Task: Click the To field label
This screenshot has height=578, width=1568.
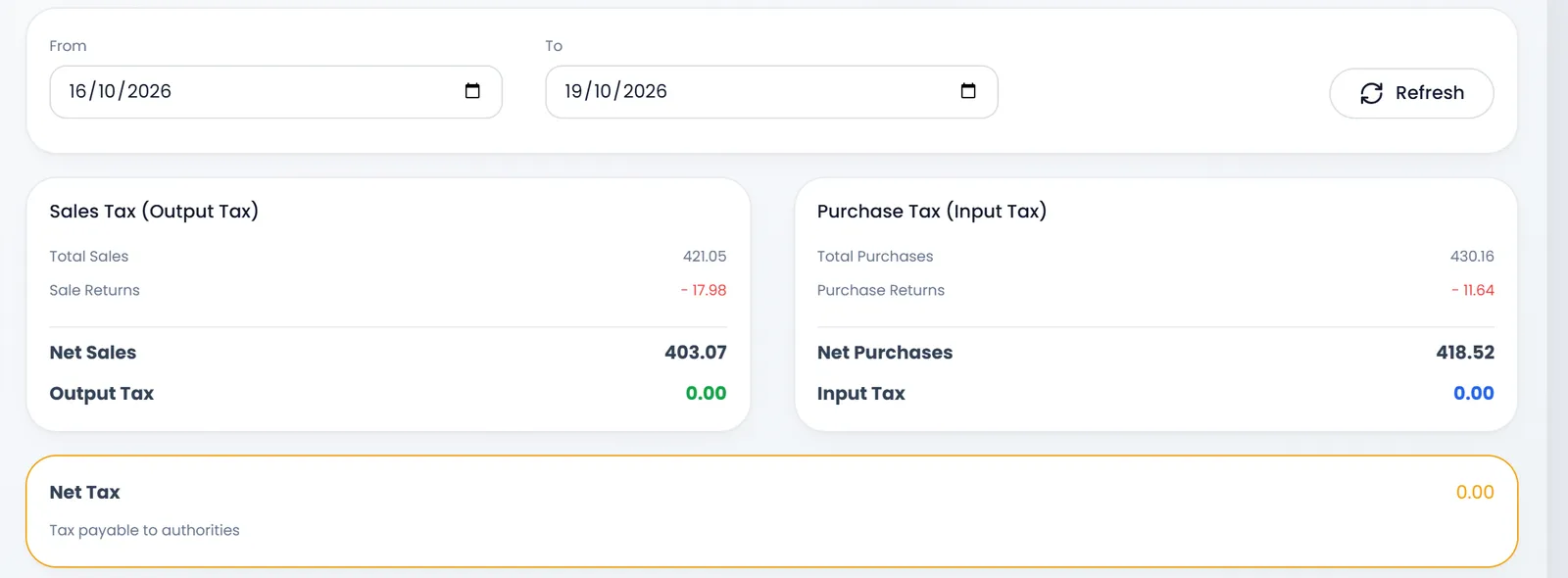Action: [x=554, y=46]
